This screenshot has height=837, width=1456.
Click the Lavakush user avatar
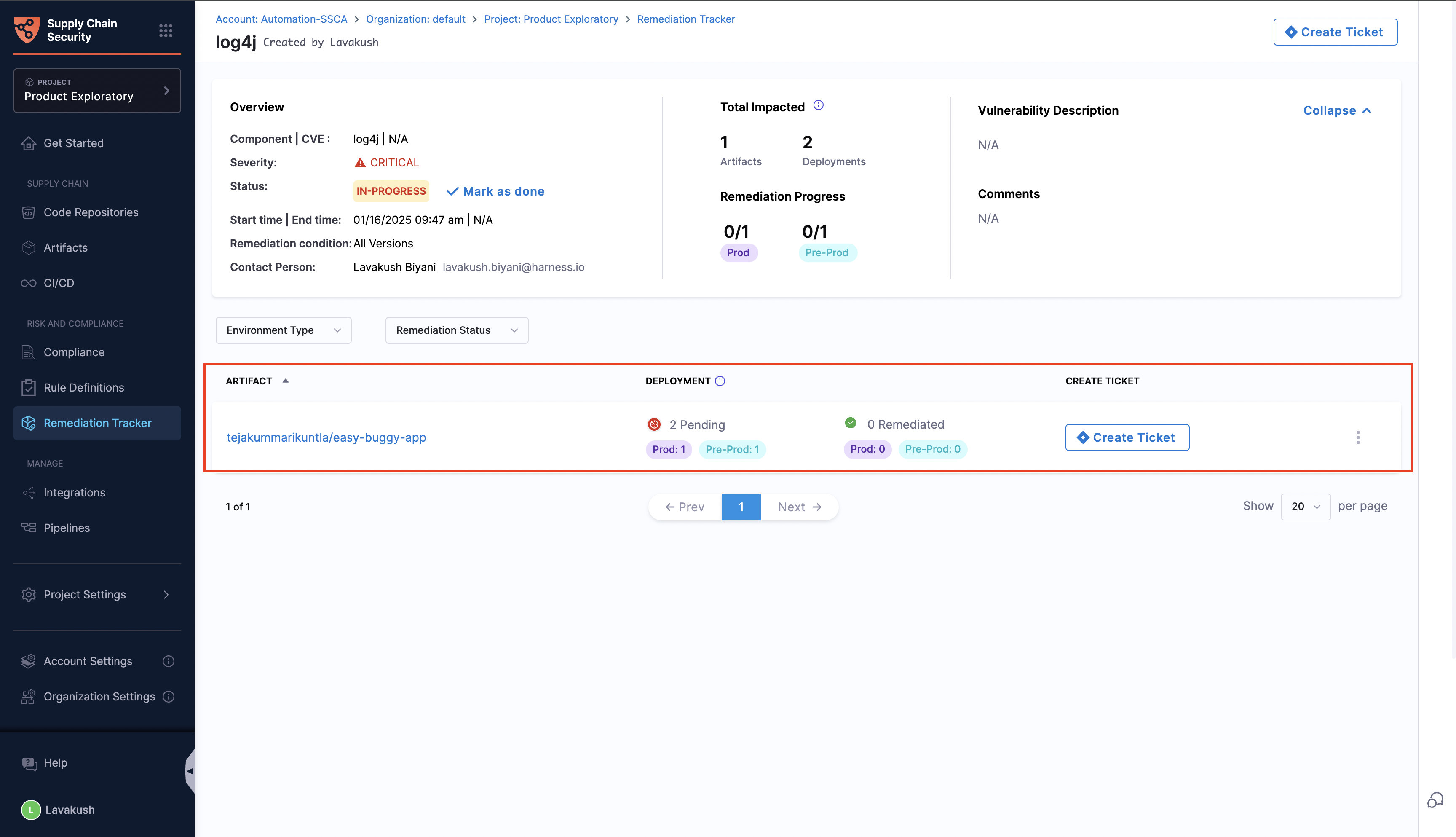(x=31, y=810)
